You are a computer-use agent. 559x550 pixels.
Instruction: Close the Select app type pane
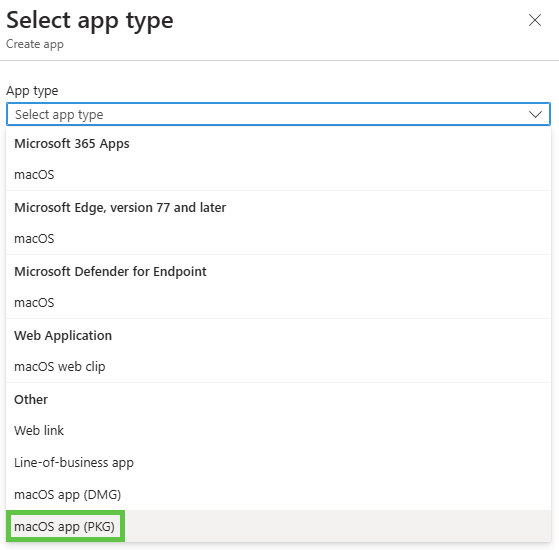click(535, 20)
